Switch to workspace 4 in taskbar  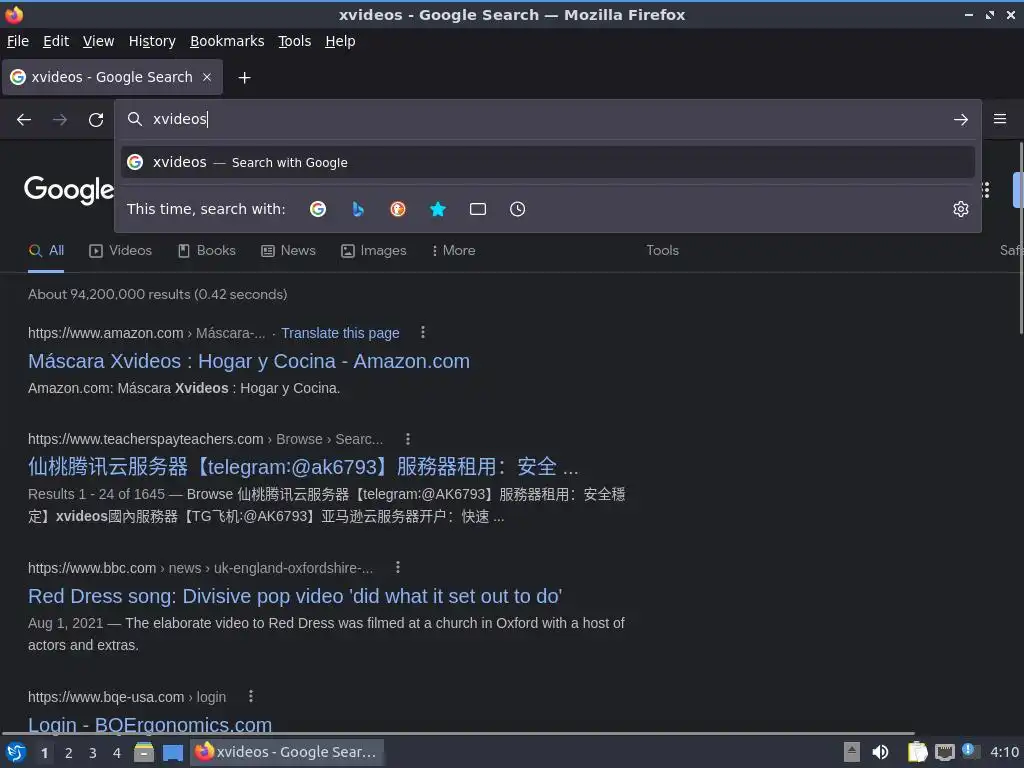tap(117, 753)
